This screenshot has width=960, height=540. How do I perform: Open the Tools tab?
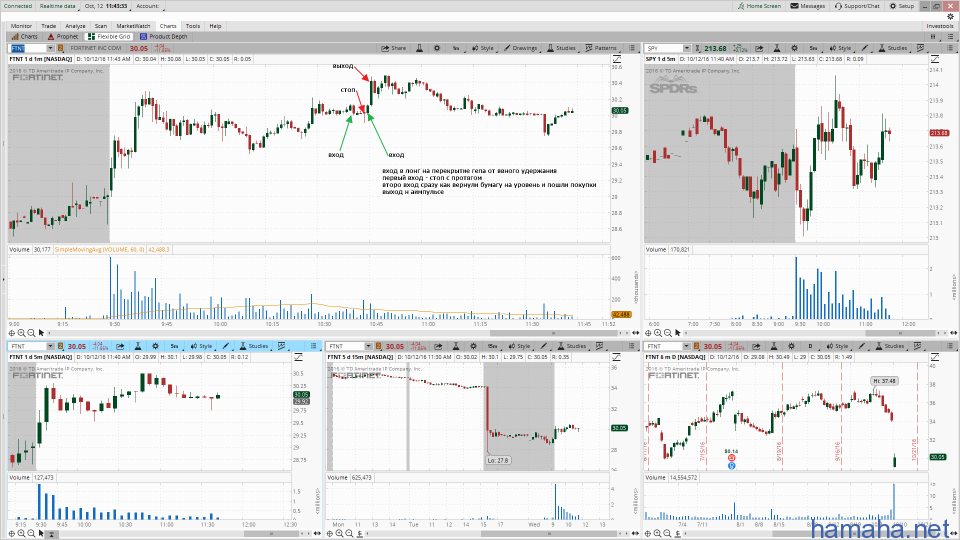pyautogui.click(x=193, y=26)
